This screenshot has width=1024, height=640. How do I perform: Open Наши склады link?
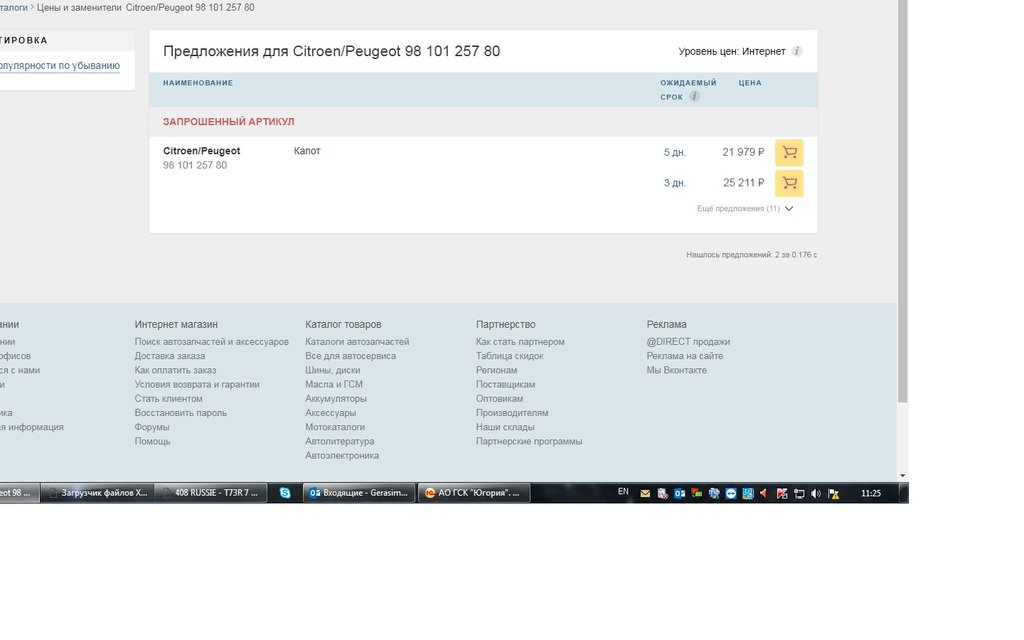point(505,427)
